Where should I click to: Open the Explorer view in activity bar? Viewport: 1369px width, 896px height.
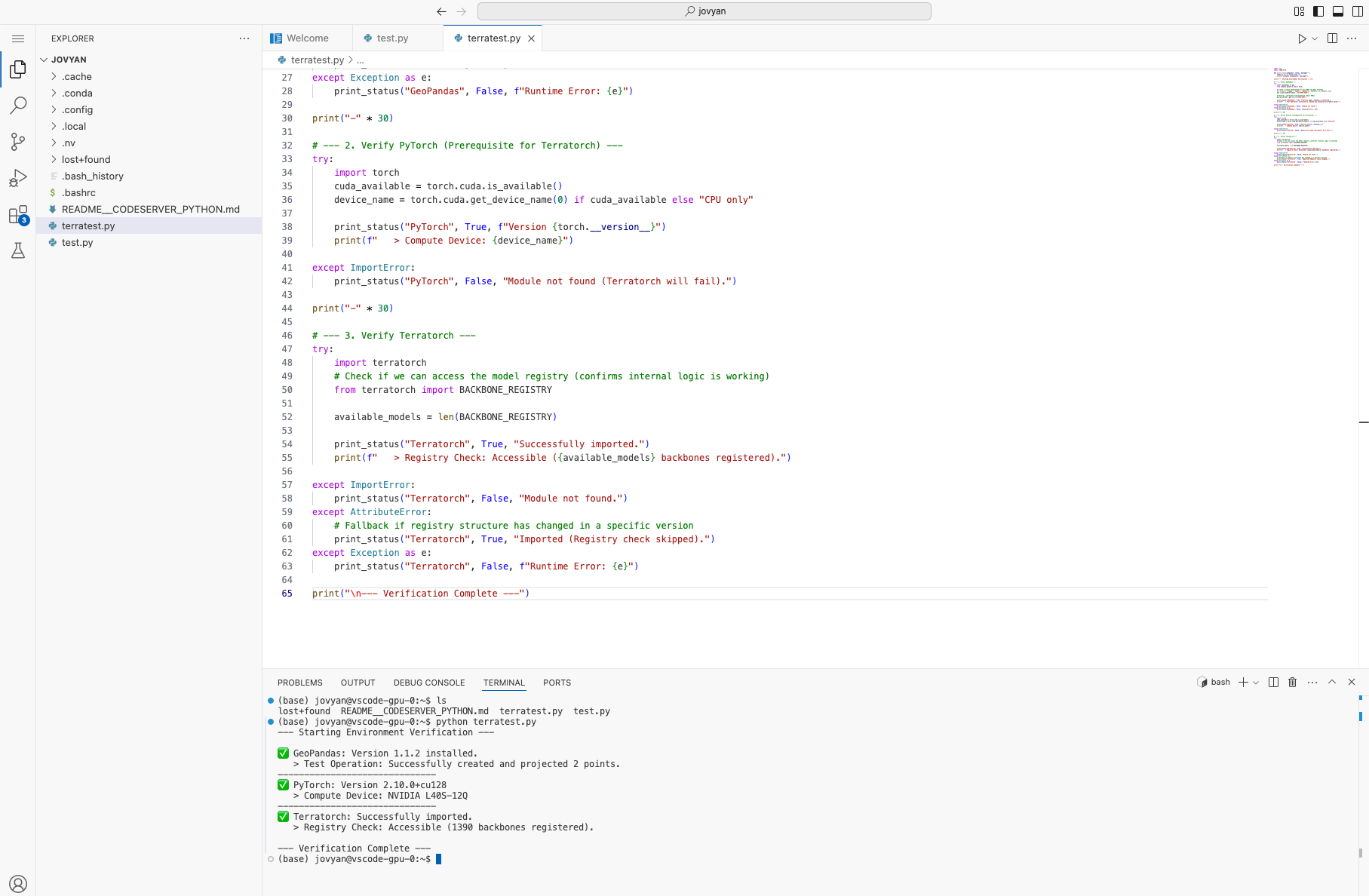18,70
